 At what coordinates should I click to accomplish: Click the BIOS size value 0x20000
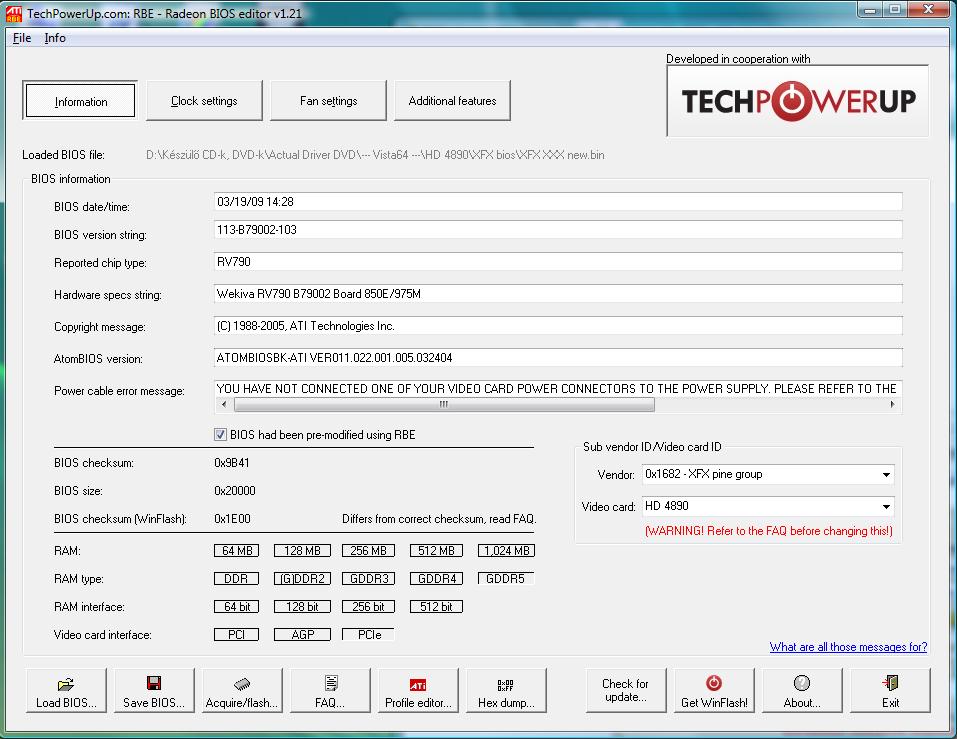[x=235, y=491]
